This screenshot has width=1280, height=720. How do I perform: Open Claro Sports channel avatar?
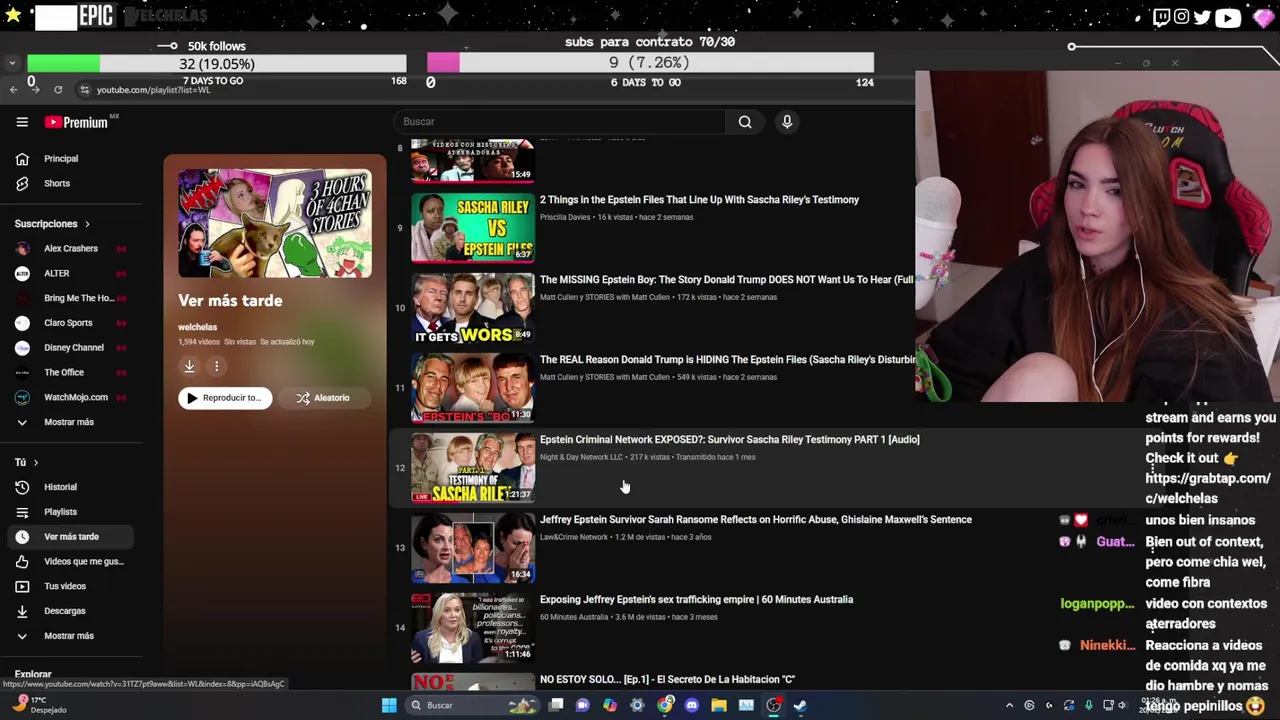pos(22,323)
